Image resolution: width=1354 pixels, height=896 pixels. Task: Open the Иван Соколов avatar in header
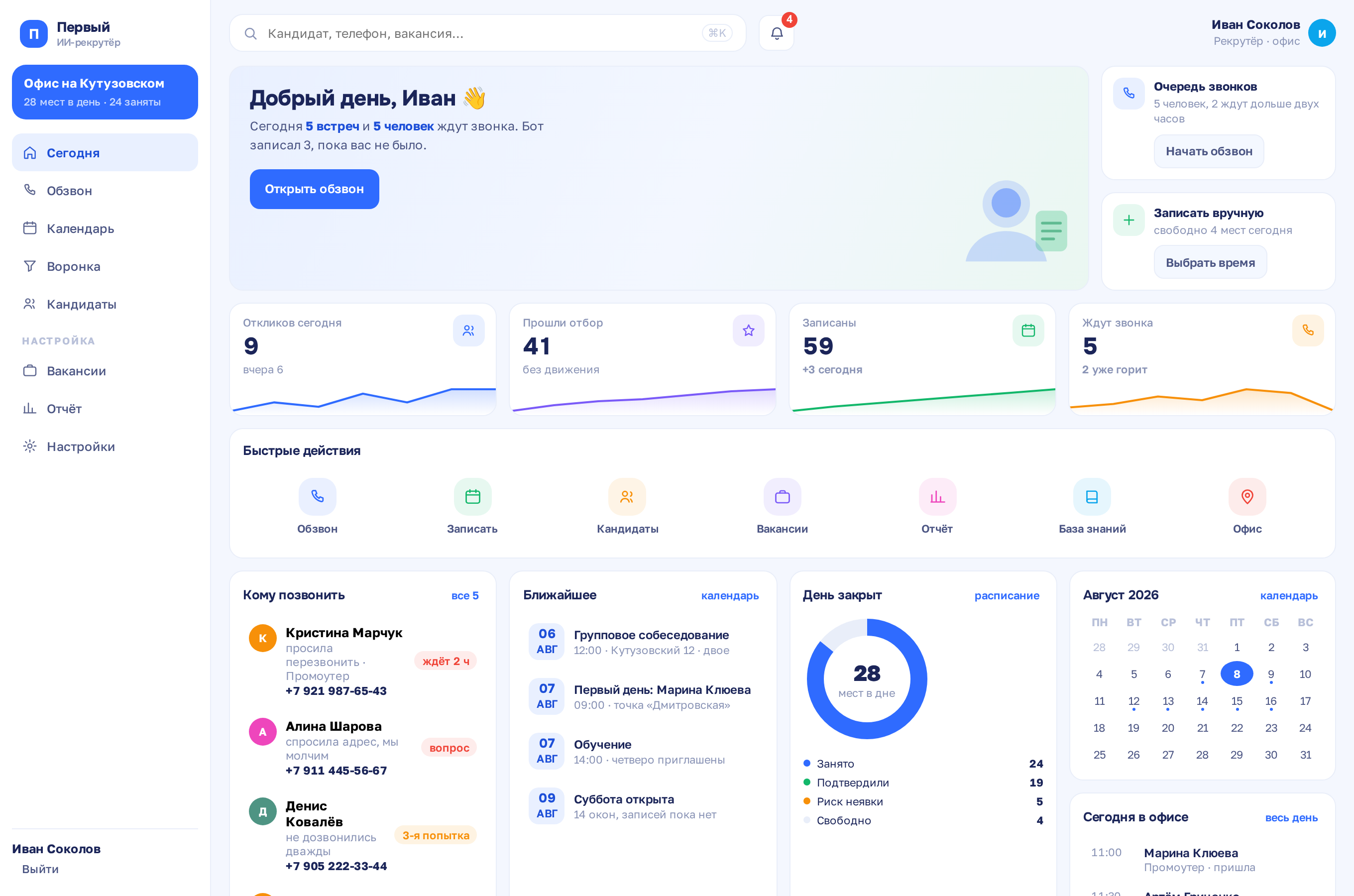(1322, 33)
